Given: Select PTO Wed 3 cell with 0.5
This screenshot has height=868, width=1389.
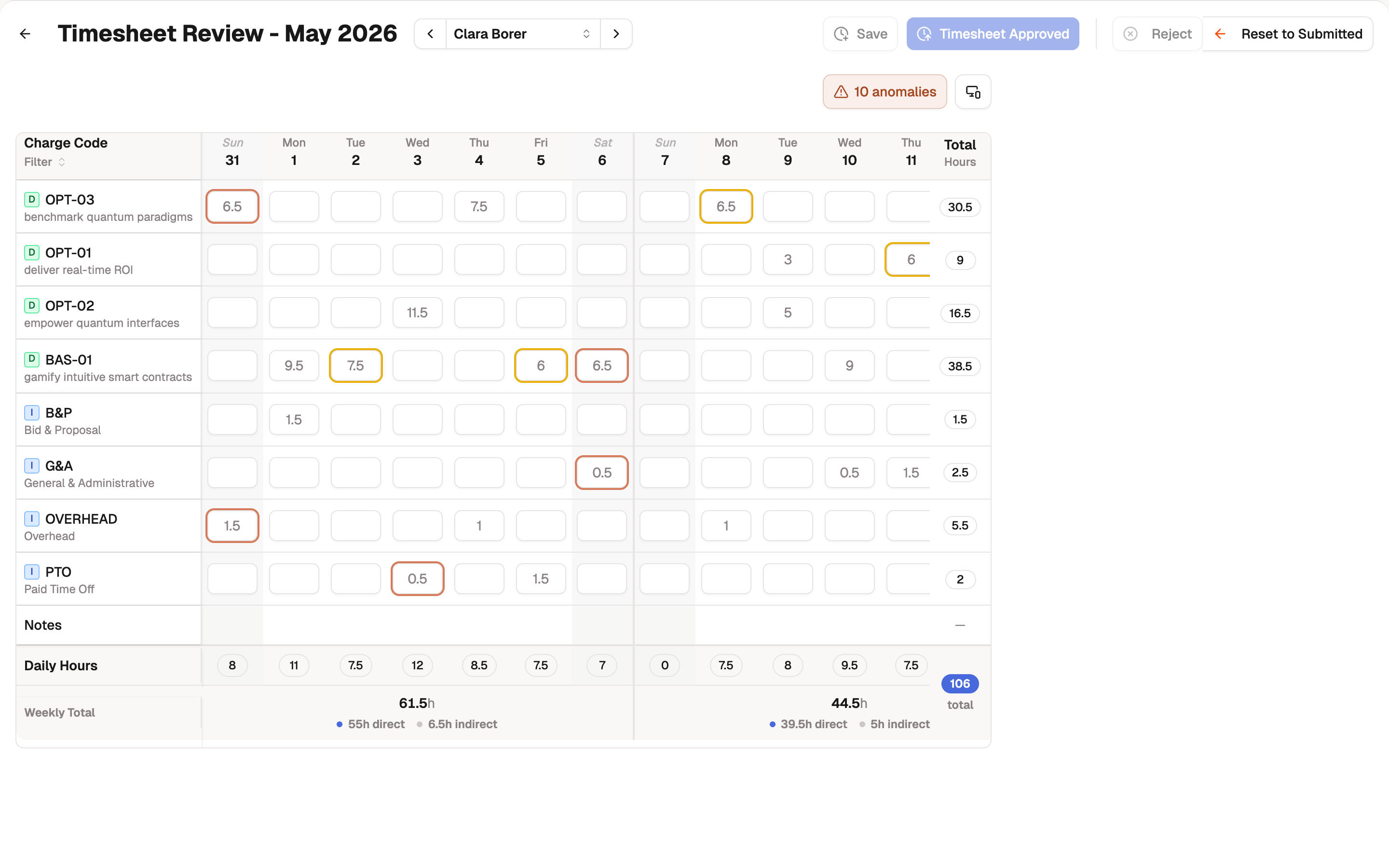Looking at the screenshot, I should tap(417, 579).
